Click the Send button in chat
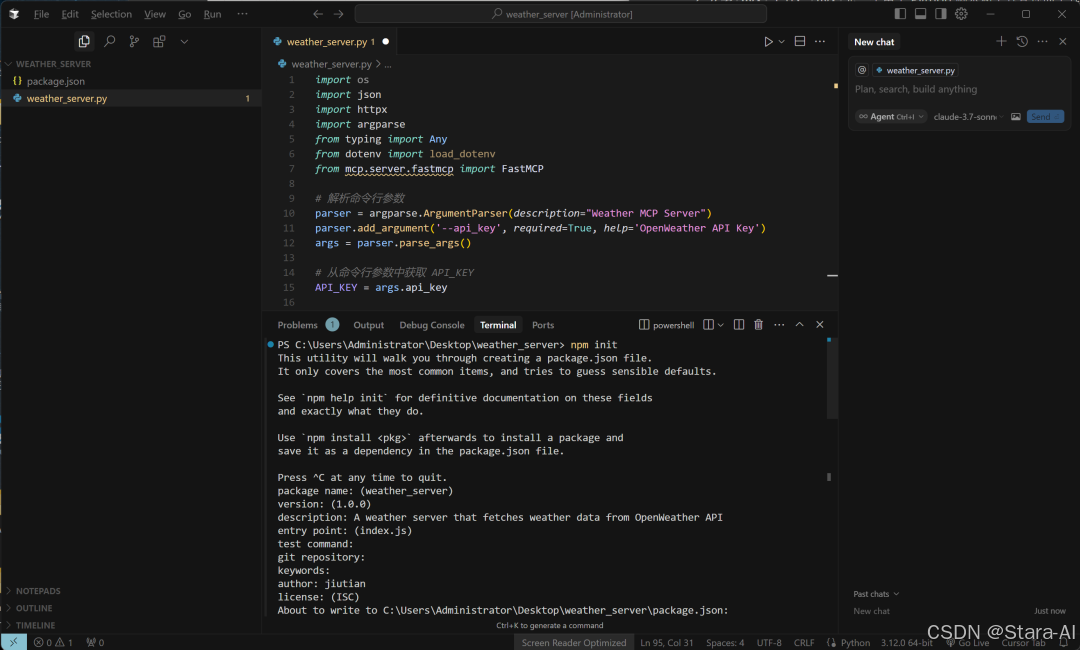 point(1045,117)
